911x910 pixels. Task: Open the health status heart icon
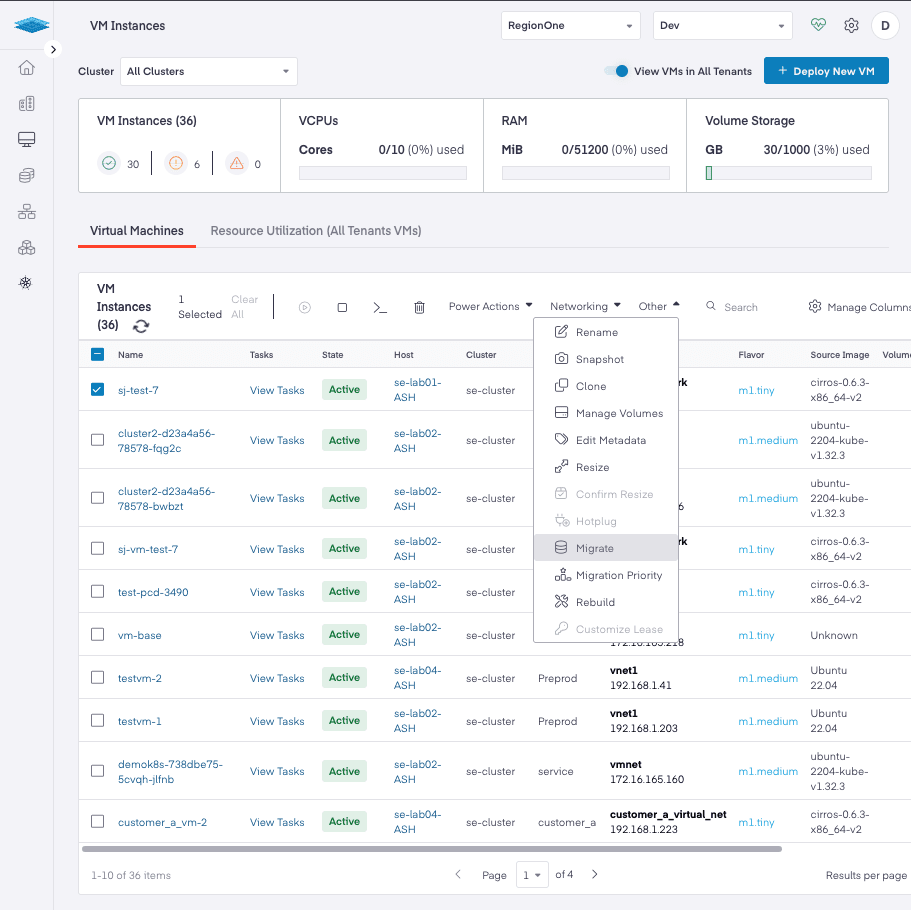tap(818, 25)
